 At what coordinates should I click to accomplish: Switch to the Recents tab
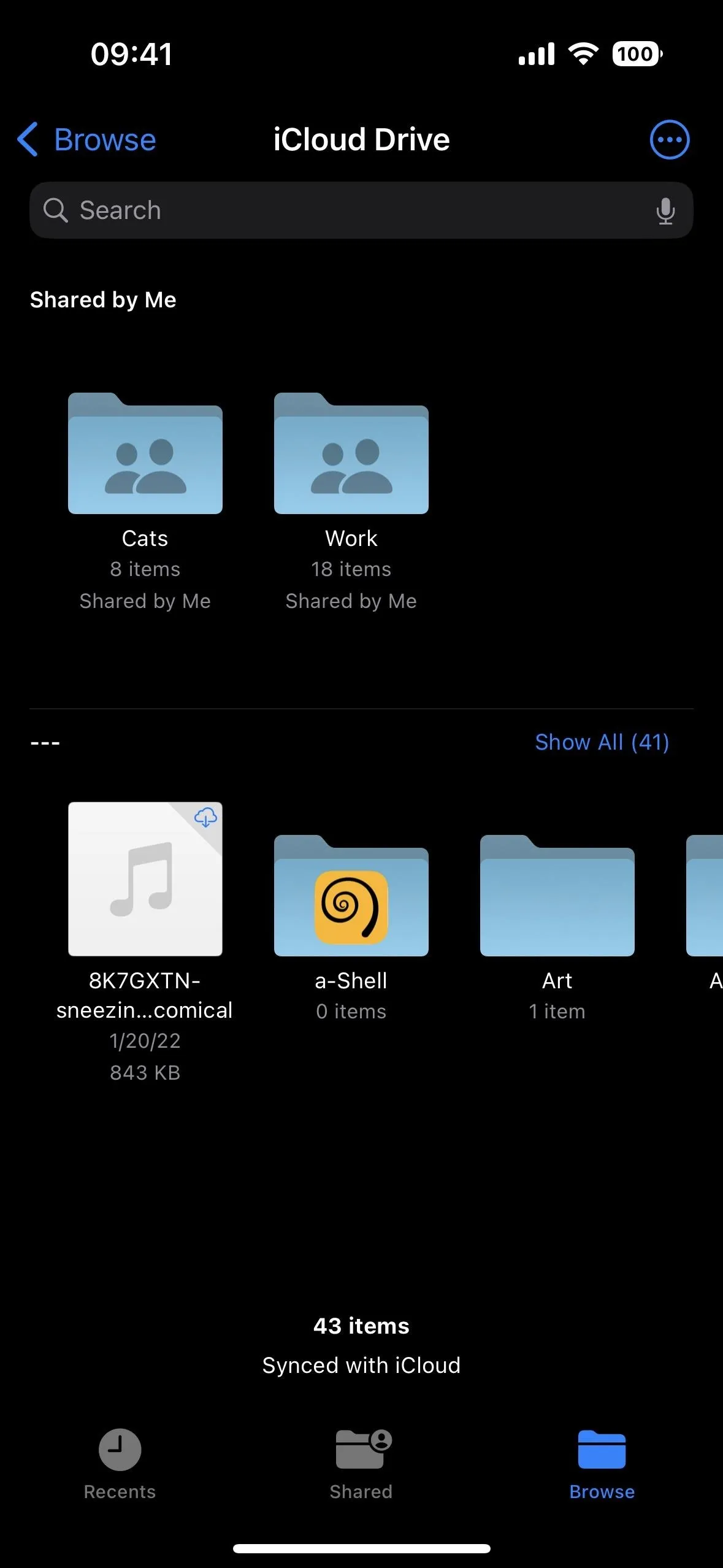tap(120, 1464)
